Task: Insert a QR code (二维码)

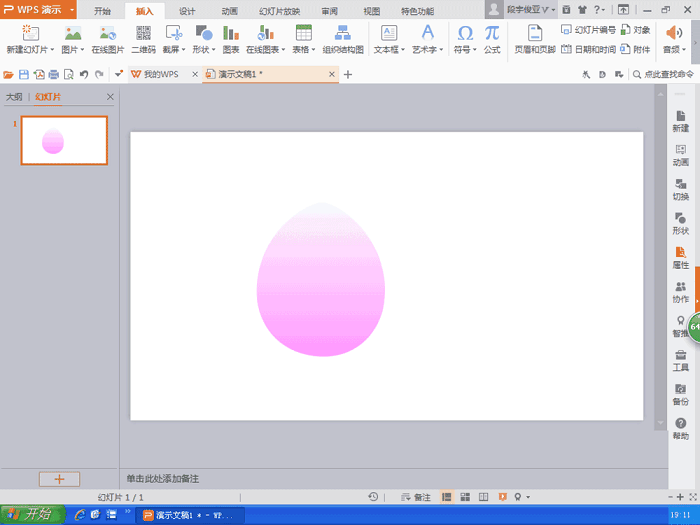Action: [143, 39]
